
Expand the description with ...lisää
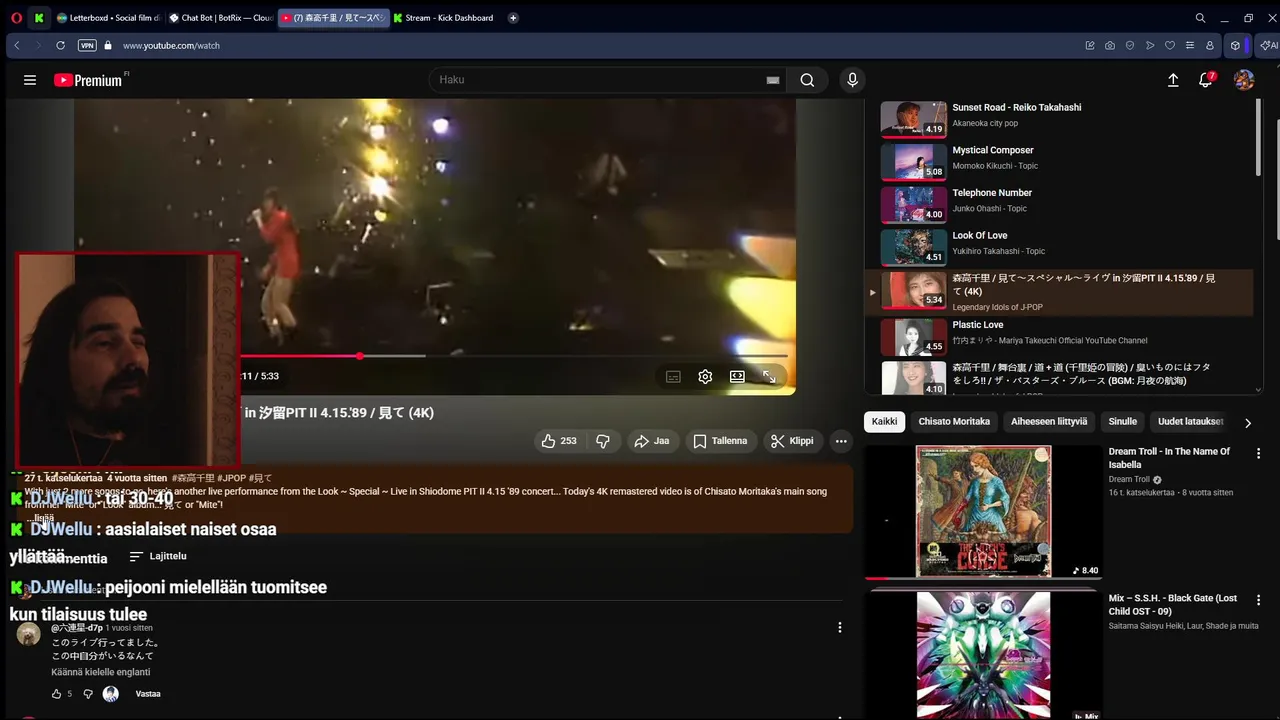[43, 518]
